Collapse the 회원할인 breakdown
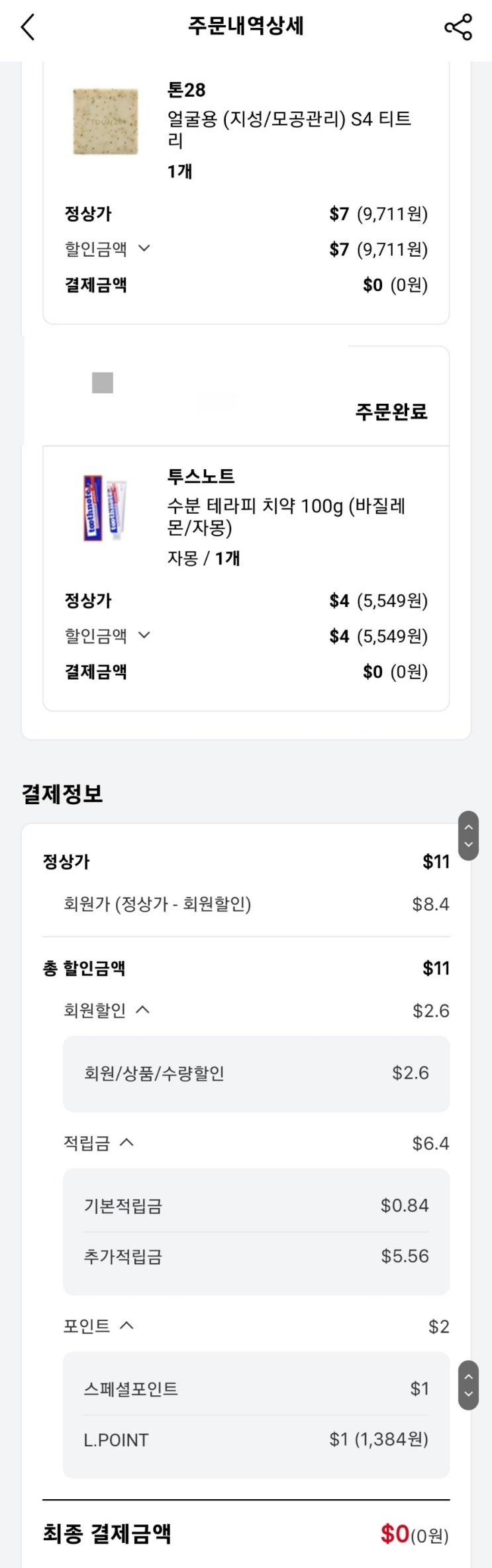Screen dimensions: 492x1568 tap(106, 1010)
